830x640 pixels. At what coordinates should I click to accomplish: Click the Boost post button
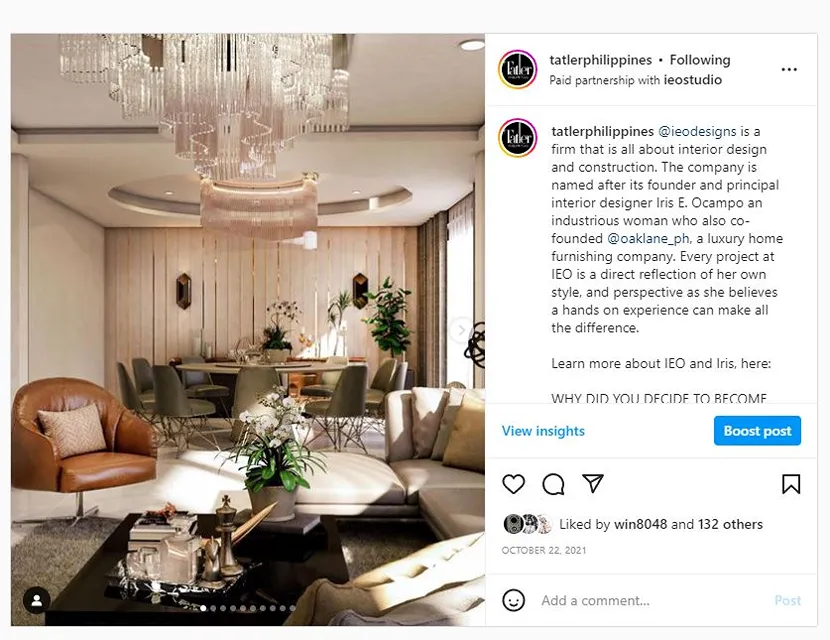(757, 431)
